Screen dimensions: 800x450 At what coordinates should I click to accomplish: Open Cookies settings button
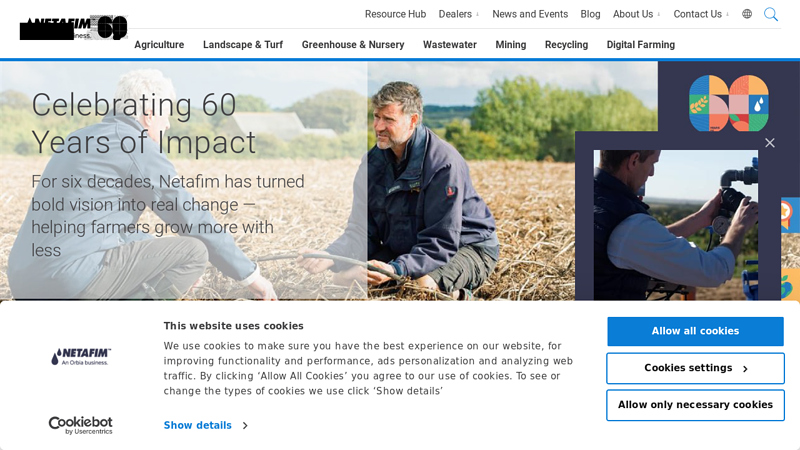click(695, 368)
